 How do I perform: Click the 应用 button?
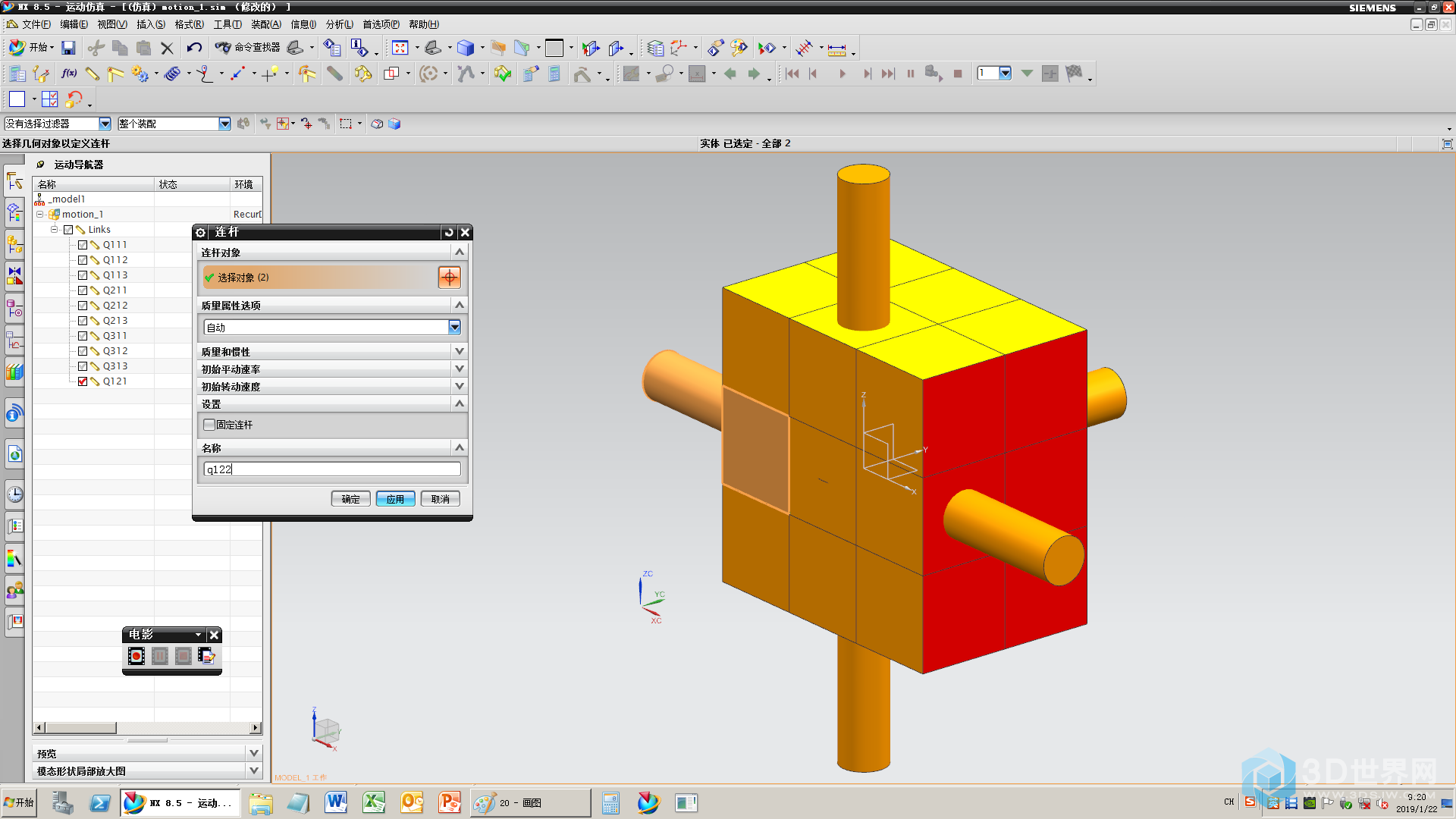pyautogui.click(x=395, y=499)
